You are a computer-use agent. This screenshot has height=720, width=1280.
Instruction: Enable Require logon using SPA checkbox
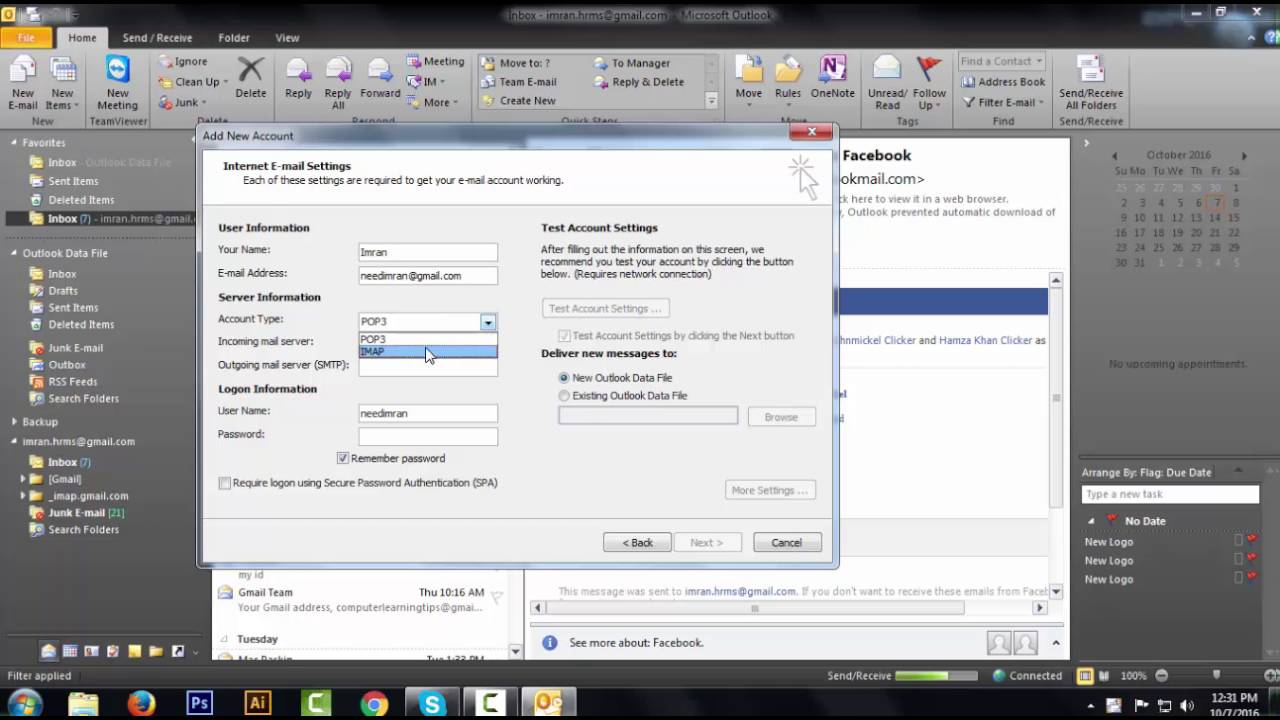tap(224, 483)
